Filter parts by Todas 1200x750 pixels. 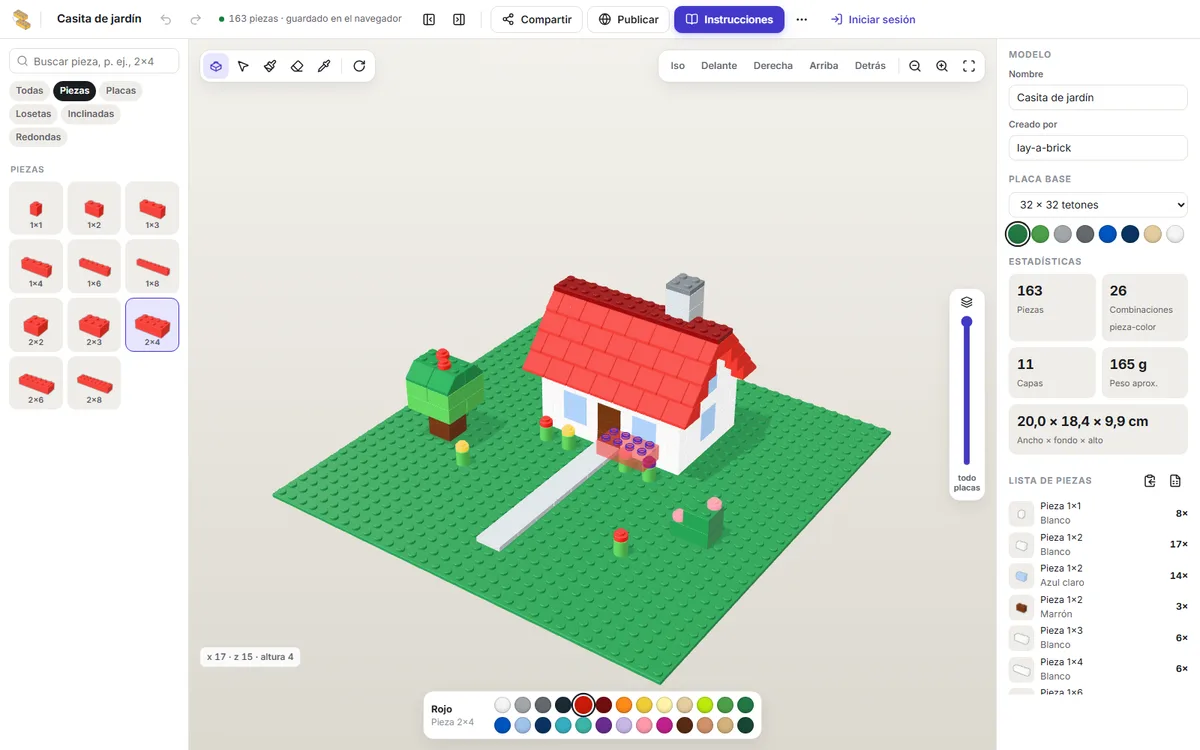pyautogui.click(x=30, y=91)
